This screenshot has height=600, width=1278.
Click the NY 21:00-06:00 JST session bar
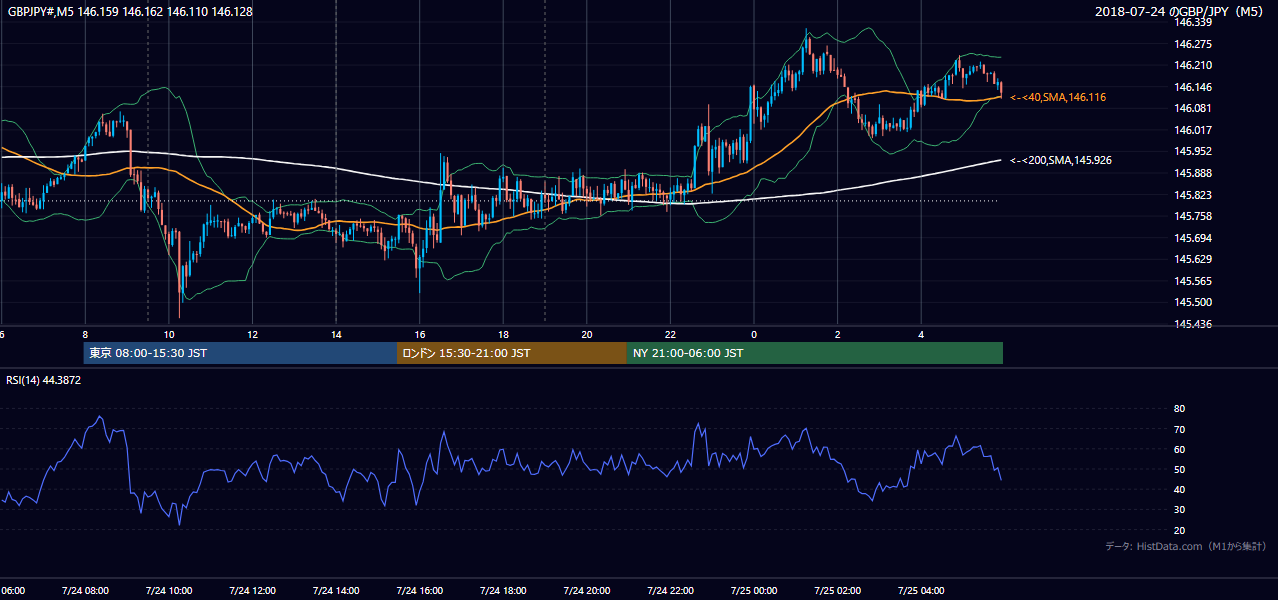[x=815, y=353]
